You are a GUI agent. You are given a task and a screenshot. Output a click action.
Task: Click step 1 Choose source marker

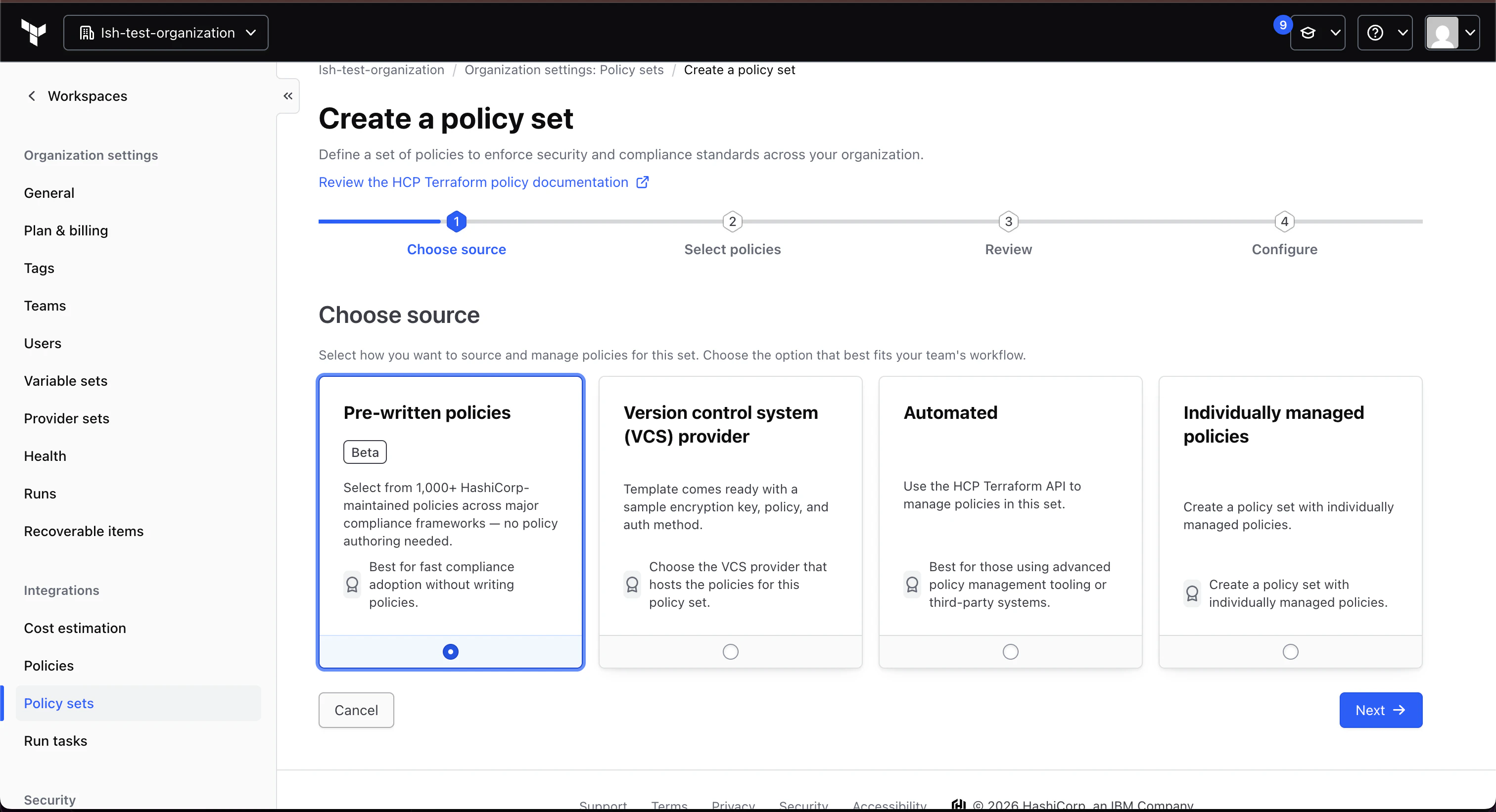457,221
